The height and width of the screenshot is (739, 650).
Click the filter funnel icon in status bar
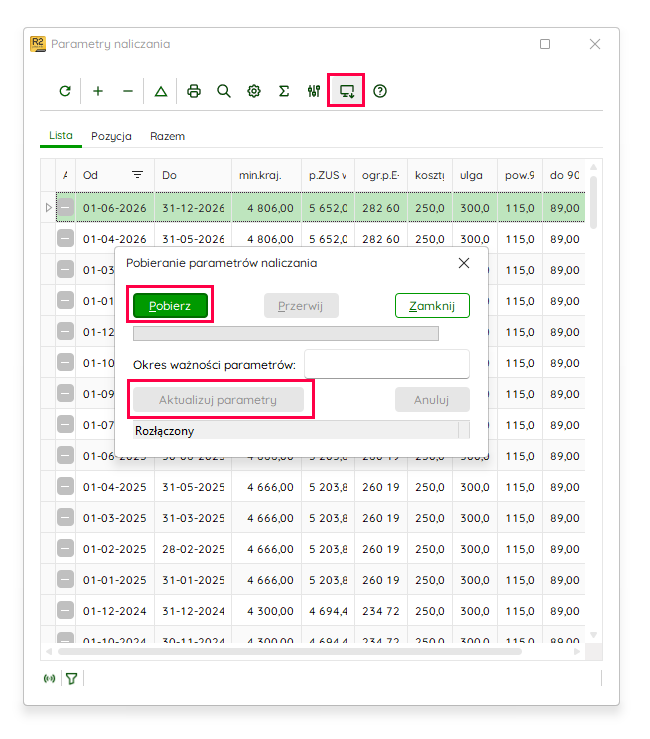point(72,679)
